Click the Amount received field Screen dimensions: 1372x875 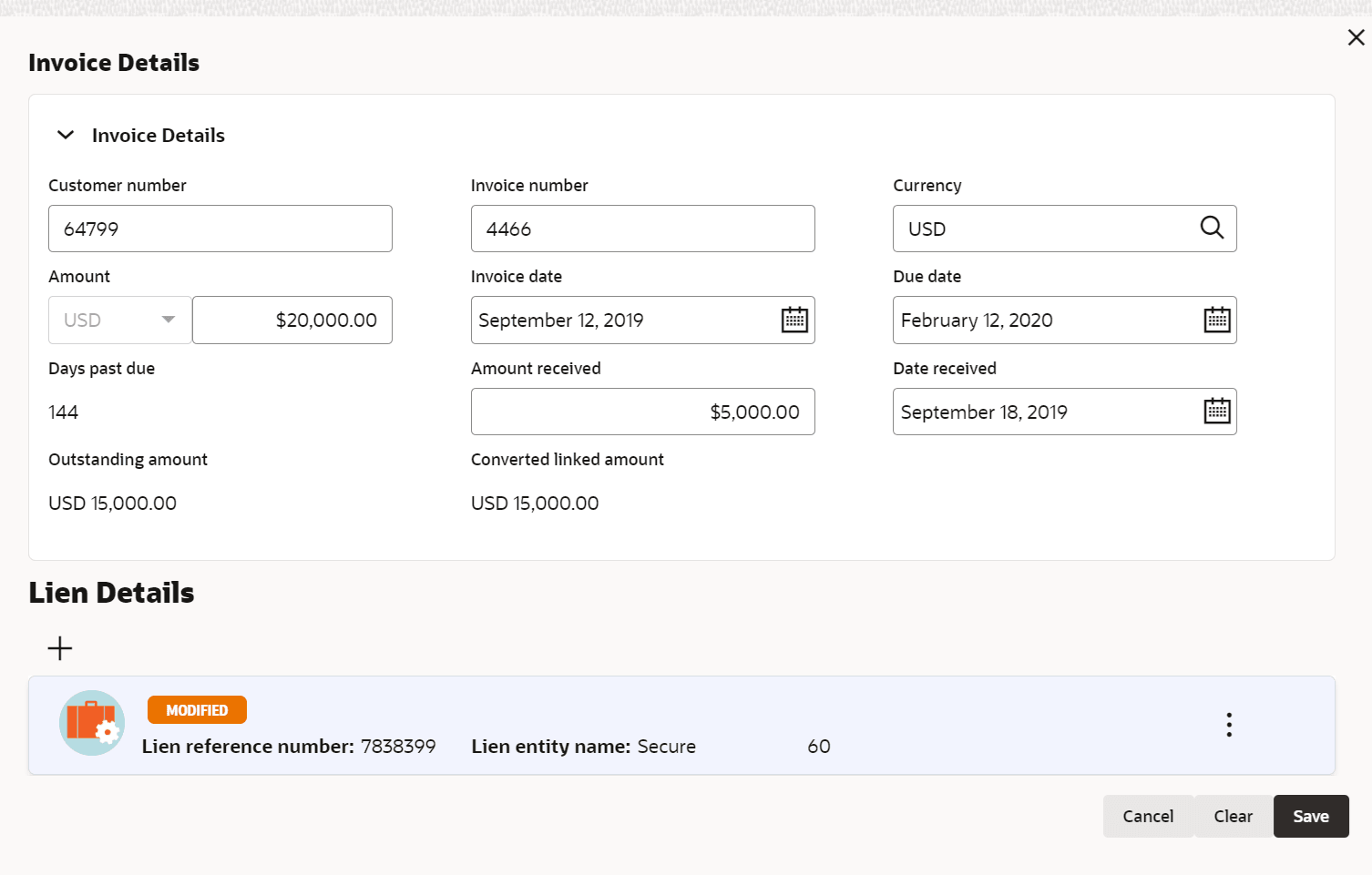coord(642,412)
